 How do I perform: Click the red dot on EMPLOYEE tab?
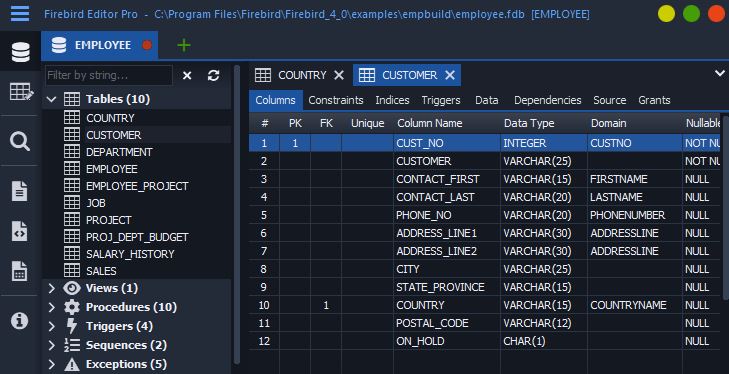coord(147,45)
